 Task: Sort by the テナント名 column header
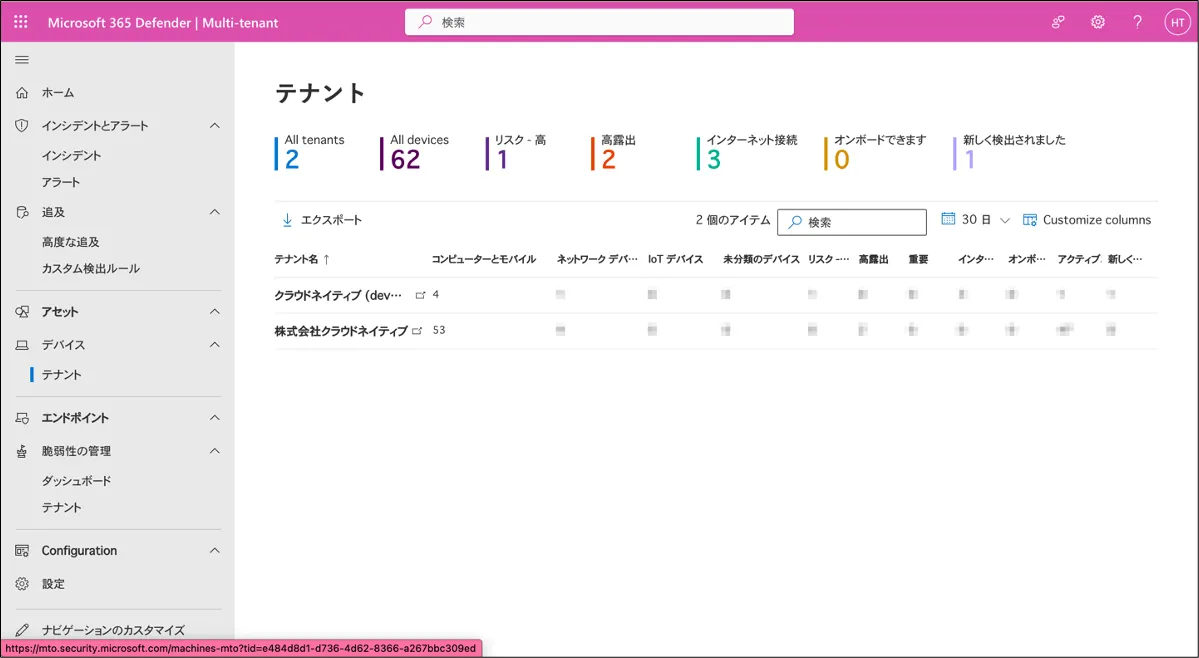297,259
